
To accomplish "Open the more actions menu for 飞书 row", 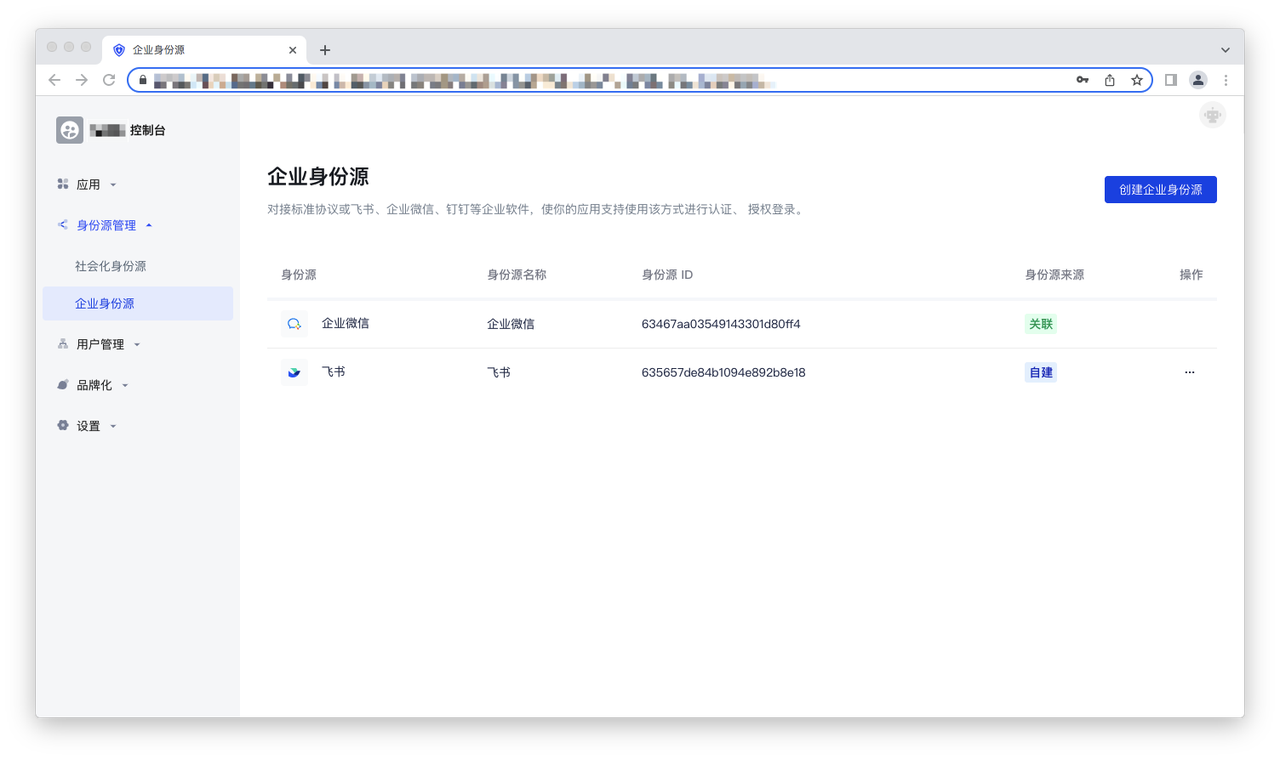I will [x=1189, y=372].
